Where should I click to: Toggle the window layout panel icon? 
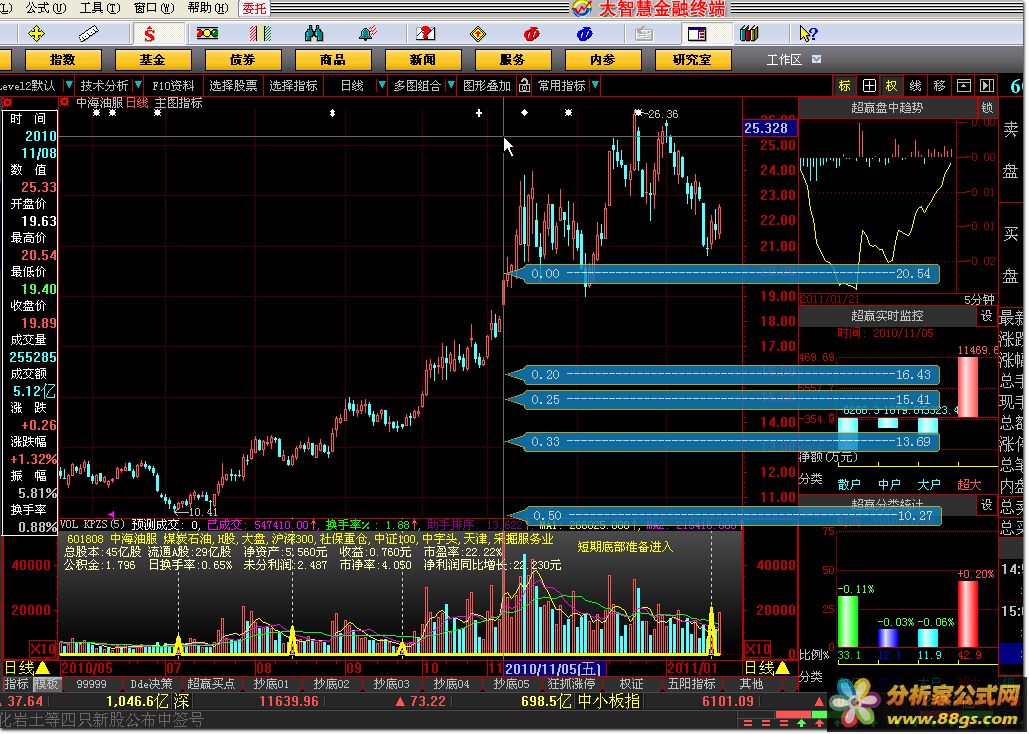696,33
